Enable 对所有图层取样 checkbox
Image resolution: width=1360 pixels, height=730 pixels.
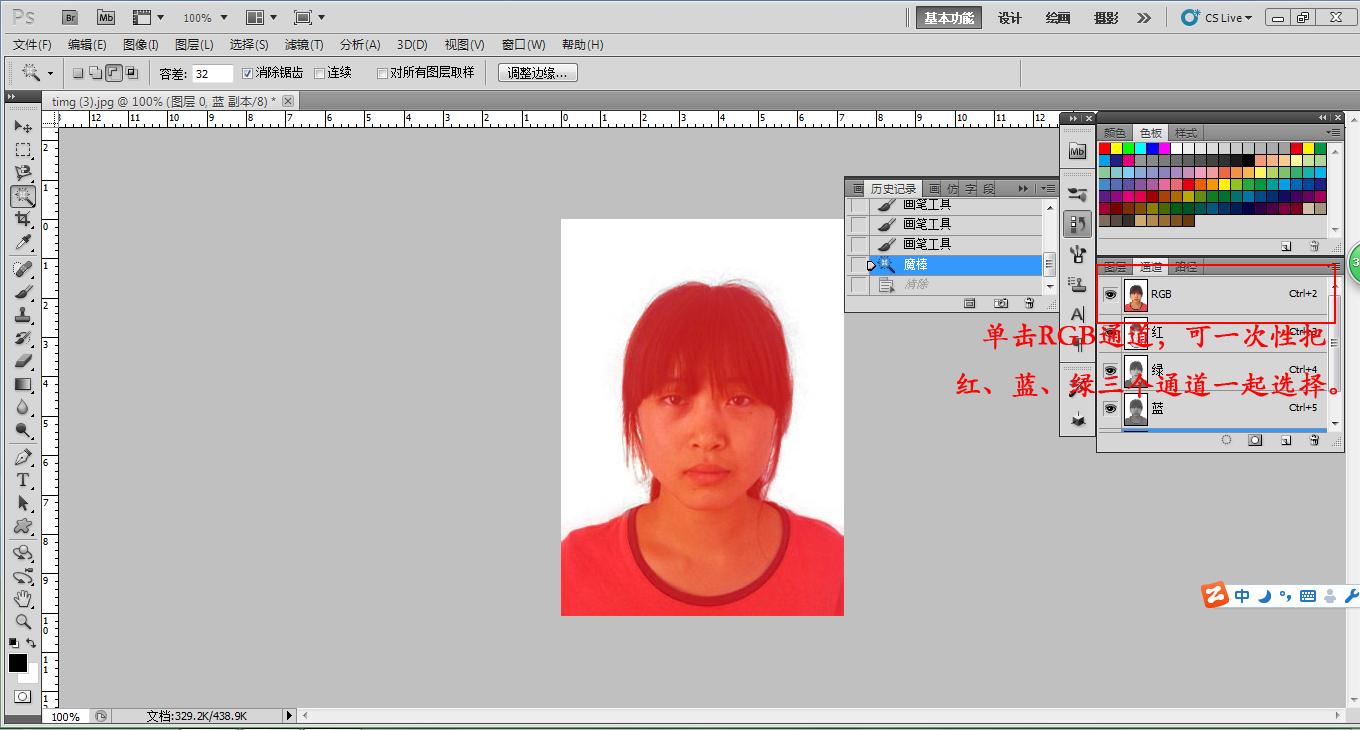382,73
